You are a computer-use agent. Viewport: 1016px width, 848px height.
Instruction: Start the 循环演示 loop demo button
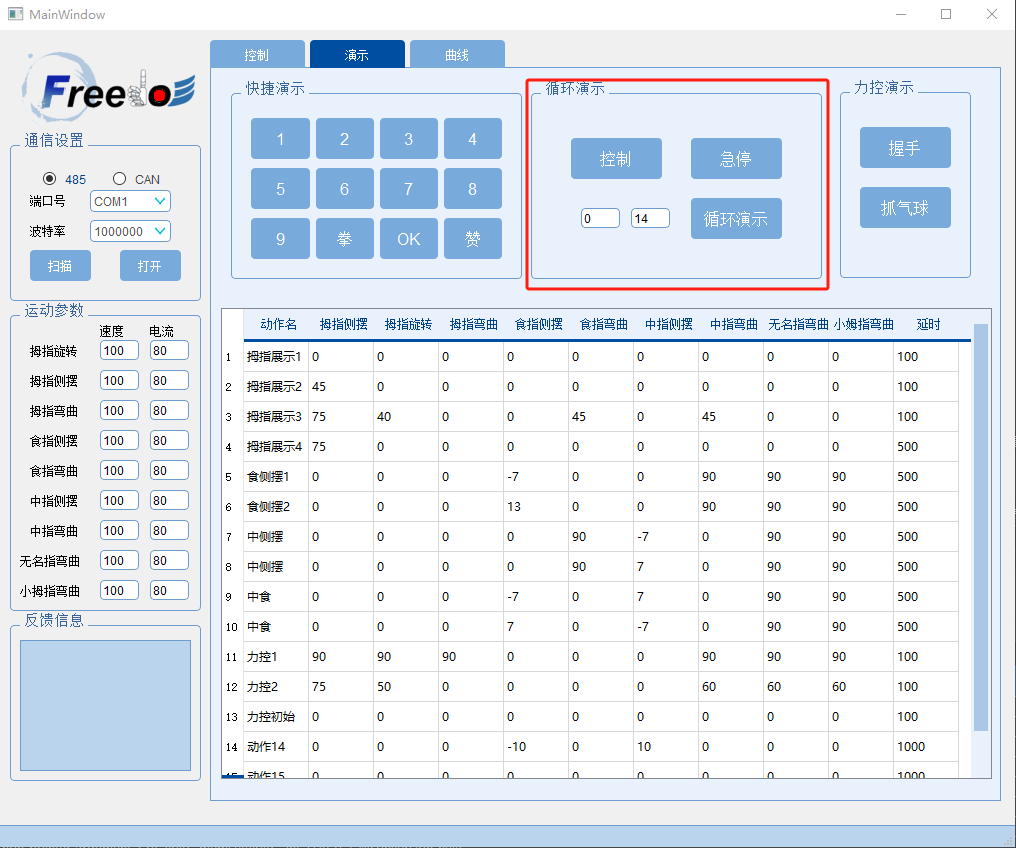(x=736, y=219)
